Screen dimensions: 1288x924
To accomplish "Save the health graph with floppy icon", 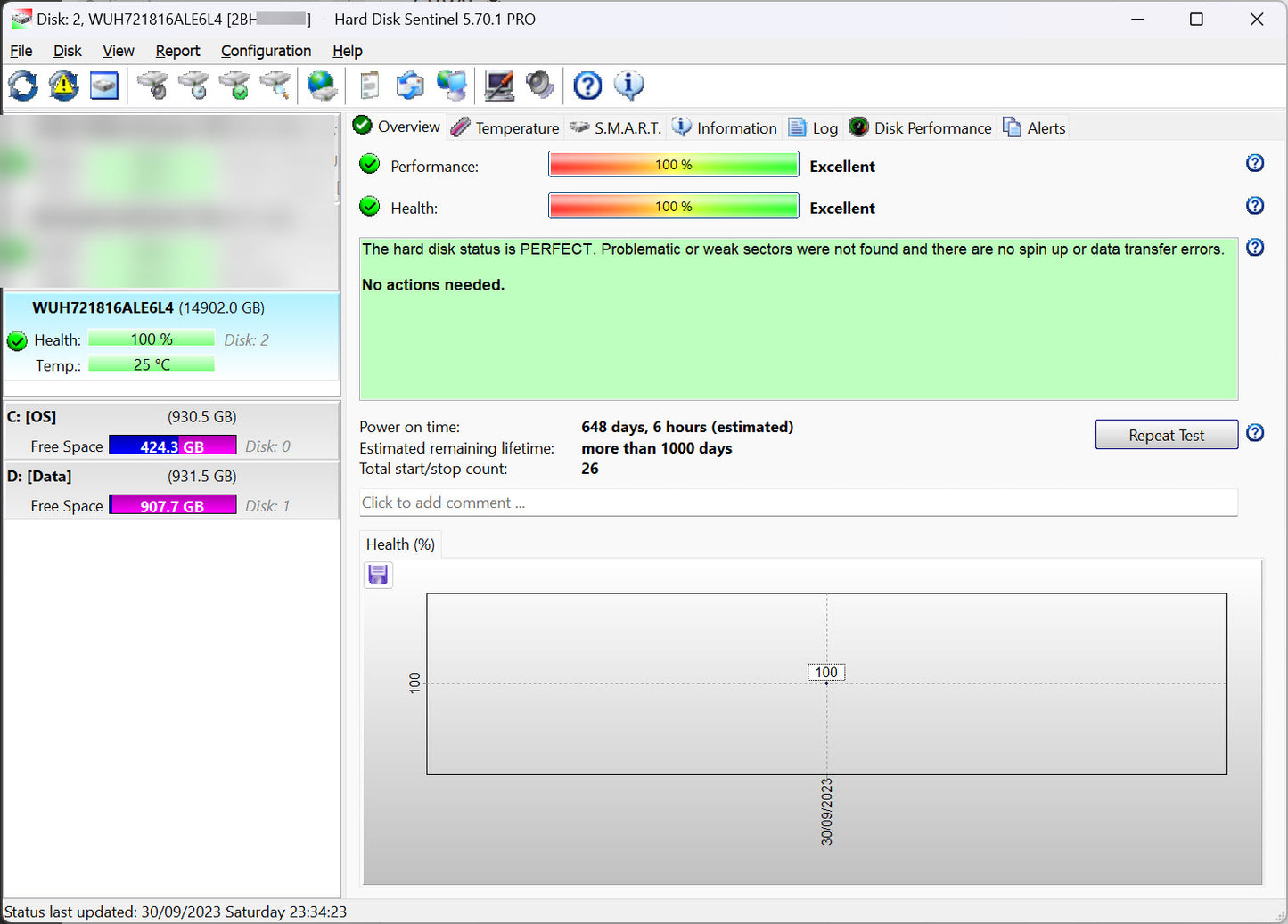I will [x=378, y=575].
